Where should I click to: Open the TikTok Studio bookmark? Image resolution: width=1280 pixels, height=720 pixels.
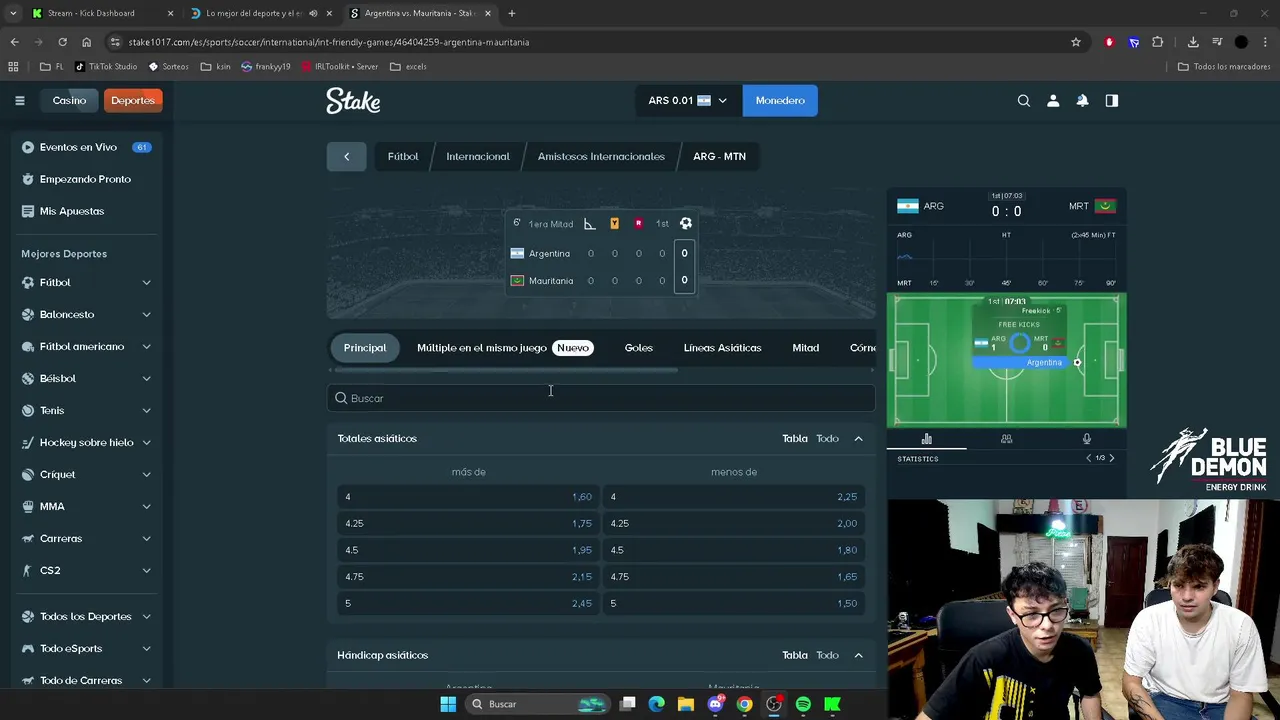(x=107, y=66)
